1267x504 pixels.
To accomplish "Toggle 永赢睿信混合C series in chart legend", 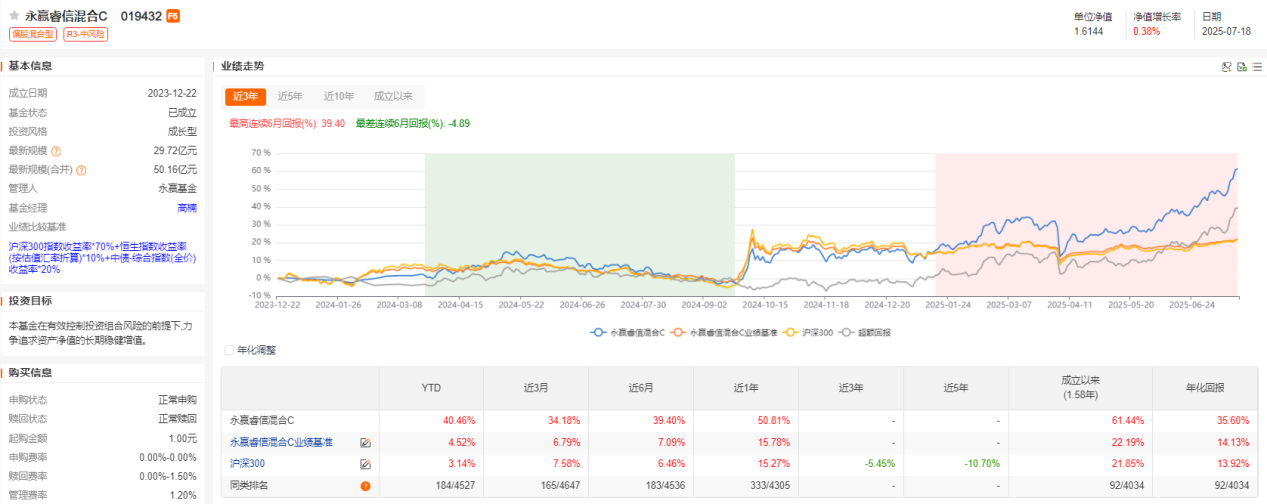I will [628, 331].
